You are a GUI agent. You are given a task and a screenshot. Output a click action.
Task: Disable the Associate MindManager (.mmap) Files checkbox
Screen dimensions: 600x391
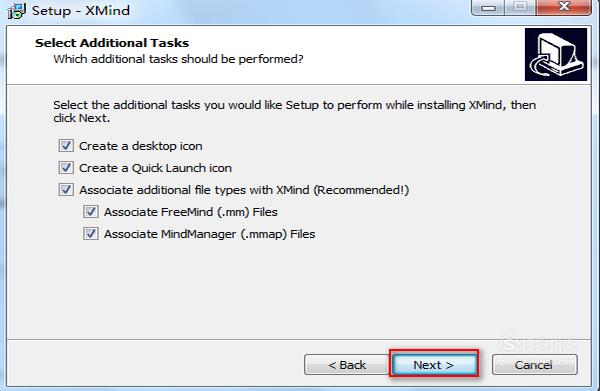point(91,234)
